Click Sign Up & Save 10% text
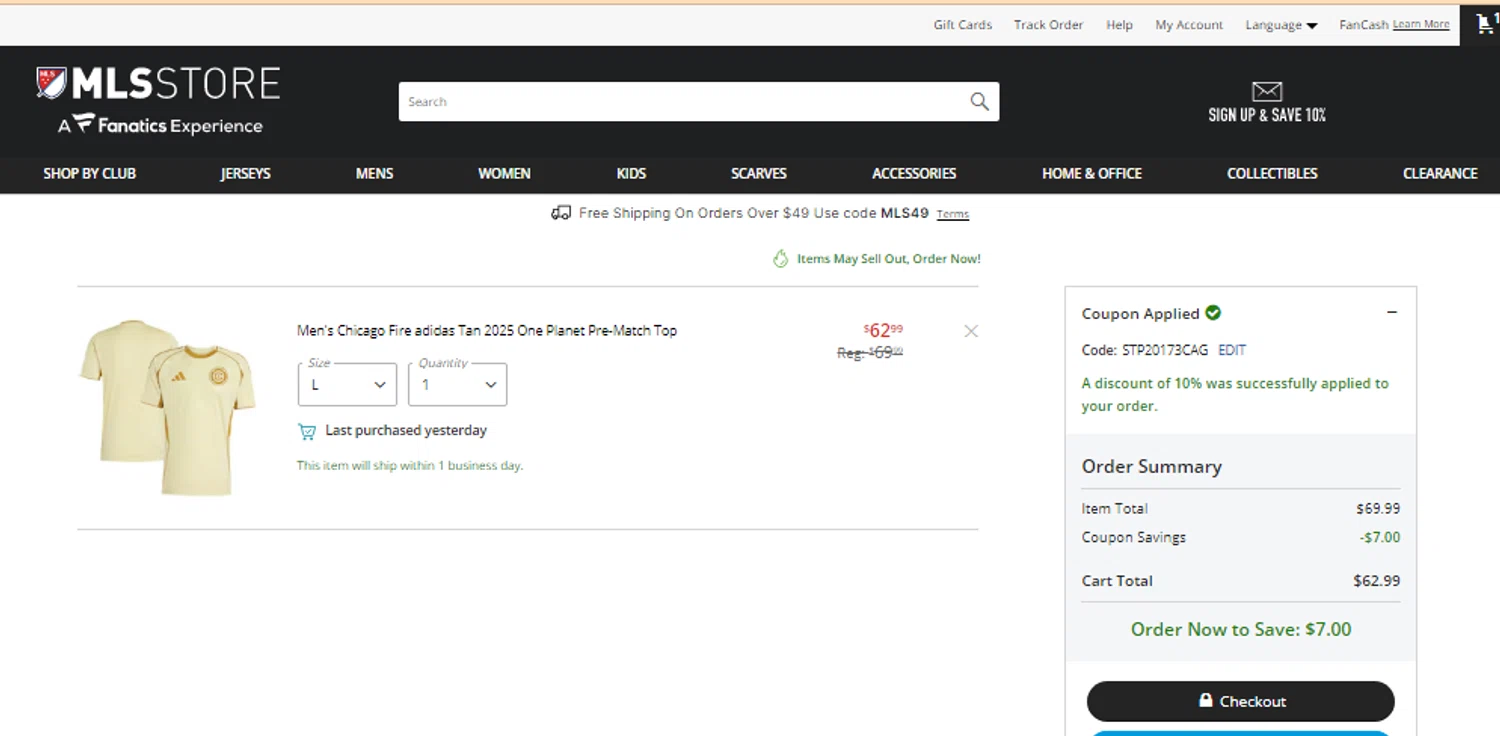1500x736 pixels. (1267, 115)
